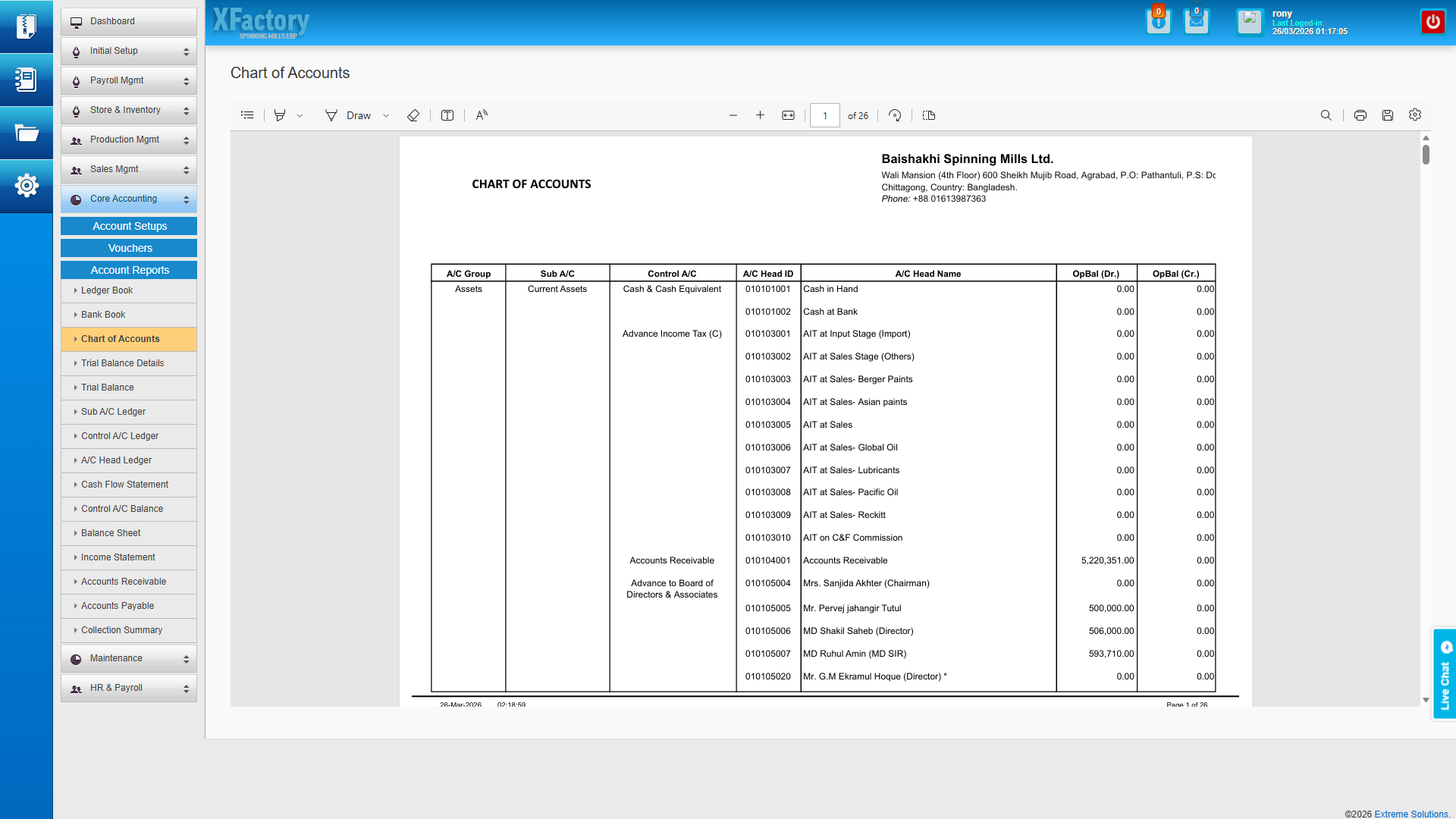Open the Extreme Solutions footer link

pos(1411,814)
